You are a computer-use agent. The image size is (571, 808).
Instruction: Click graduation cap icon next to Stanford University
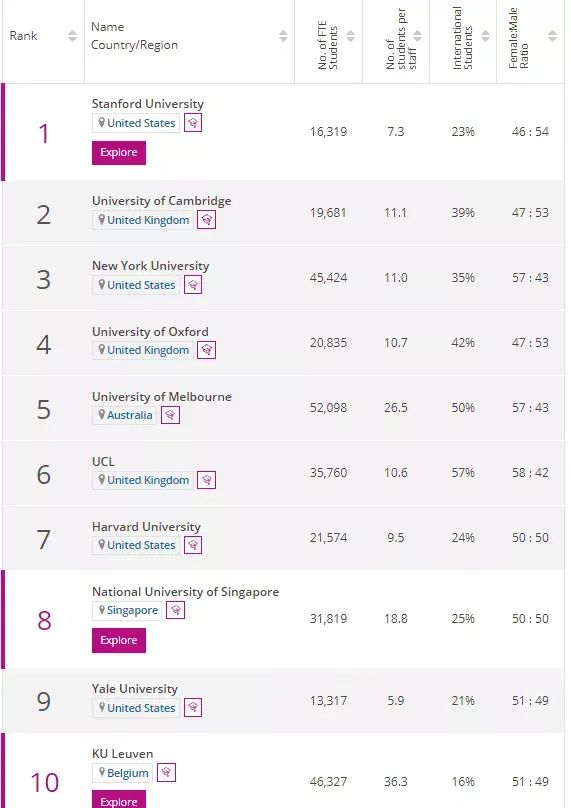pyautogui.click(x=193, y=123)
